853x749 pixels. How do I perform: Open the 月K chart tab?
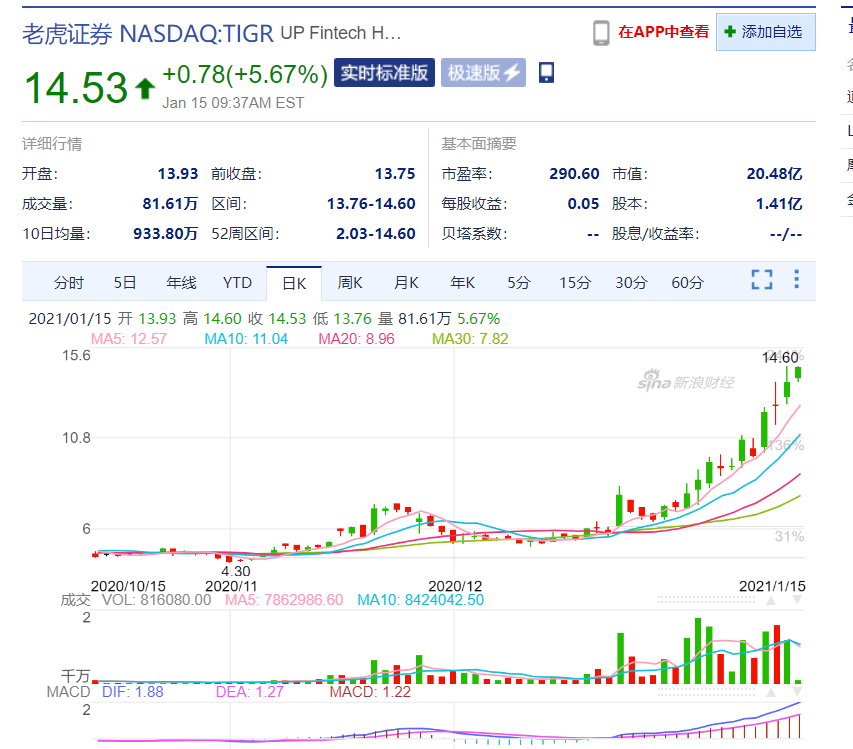click(x=406, y=283)
